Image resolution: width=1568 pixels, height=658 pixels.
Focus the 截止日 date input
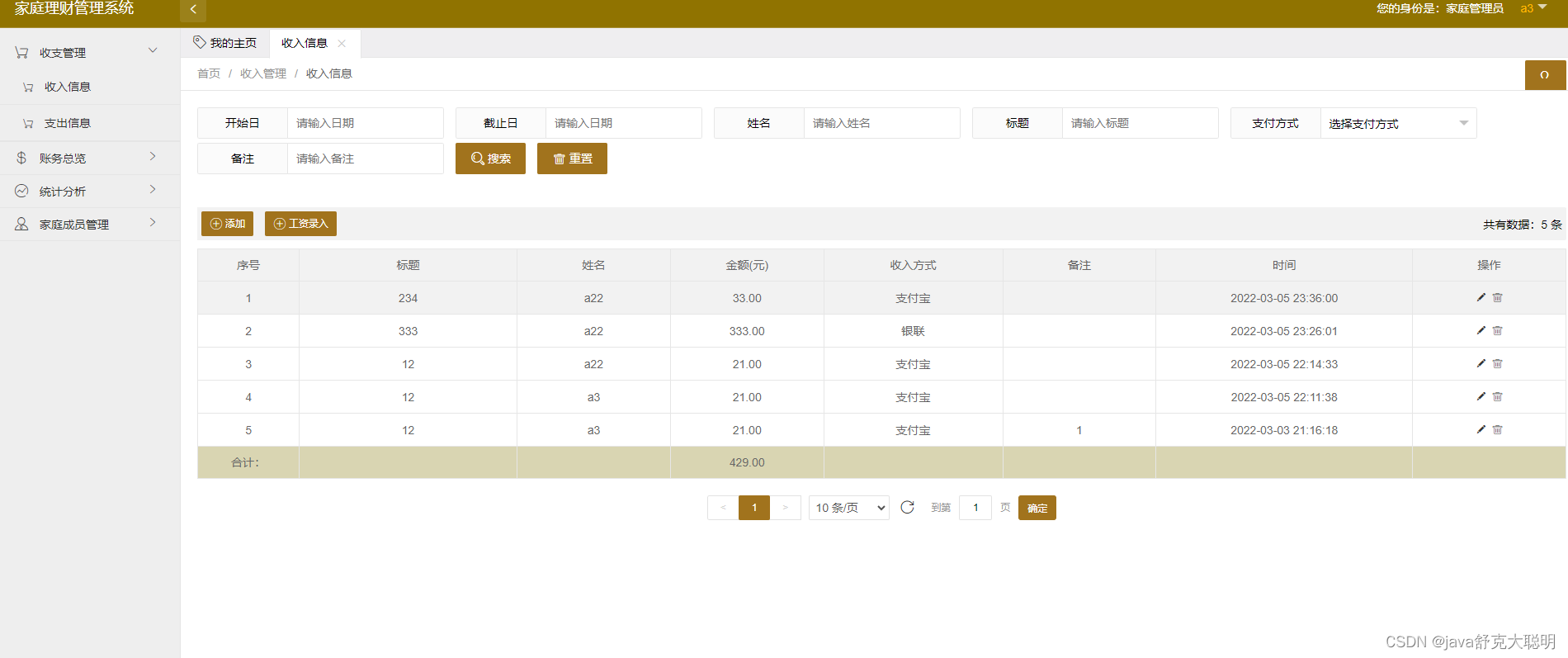[x=624, y=123]
